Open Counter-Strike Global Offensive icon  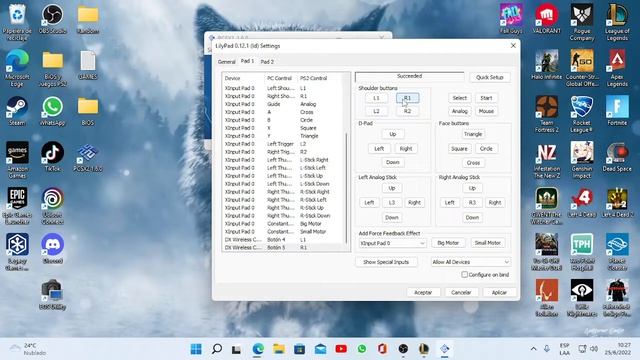coord(582,68)
